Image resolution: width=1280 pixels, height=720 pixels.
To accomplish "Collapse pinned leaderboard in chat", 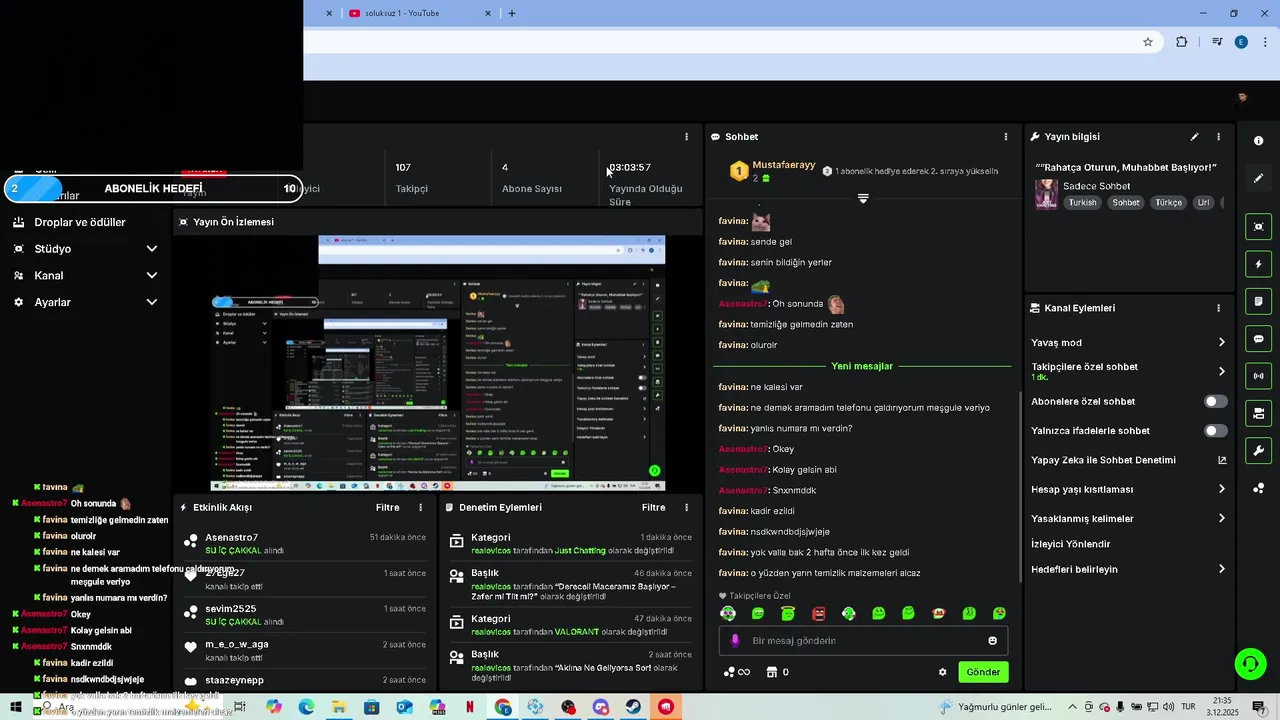I will click(x=863, y=198).
